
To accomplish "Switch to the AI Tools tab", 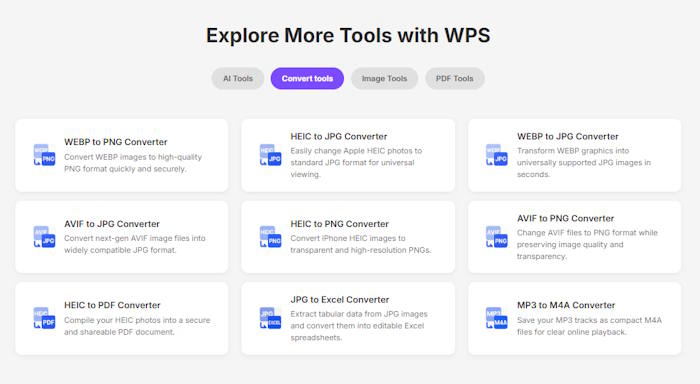I will point(238,79).
